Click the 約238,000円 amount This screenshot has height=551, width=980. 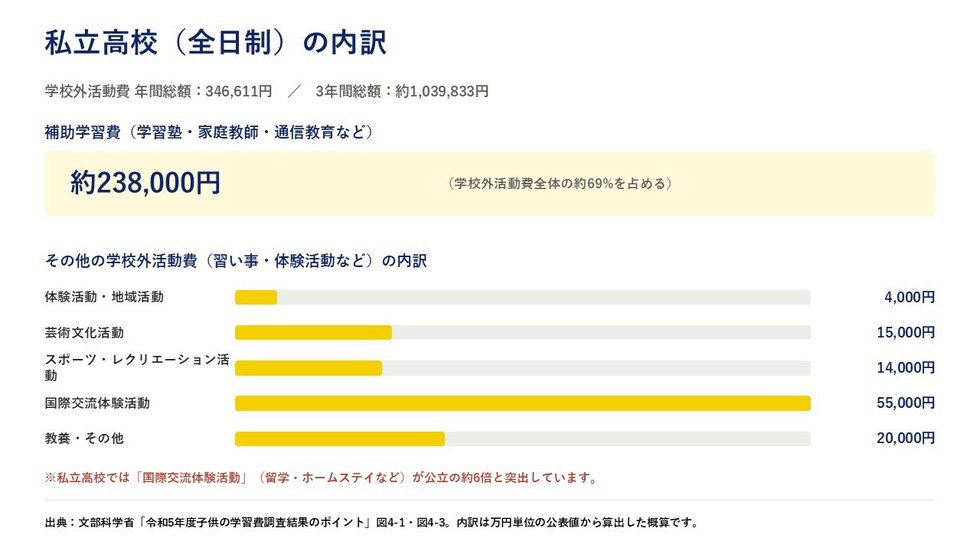click(145, 182)
